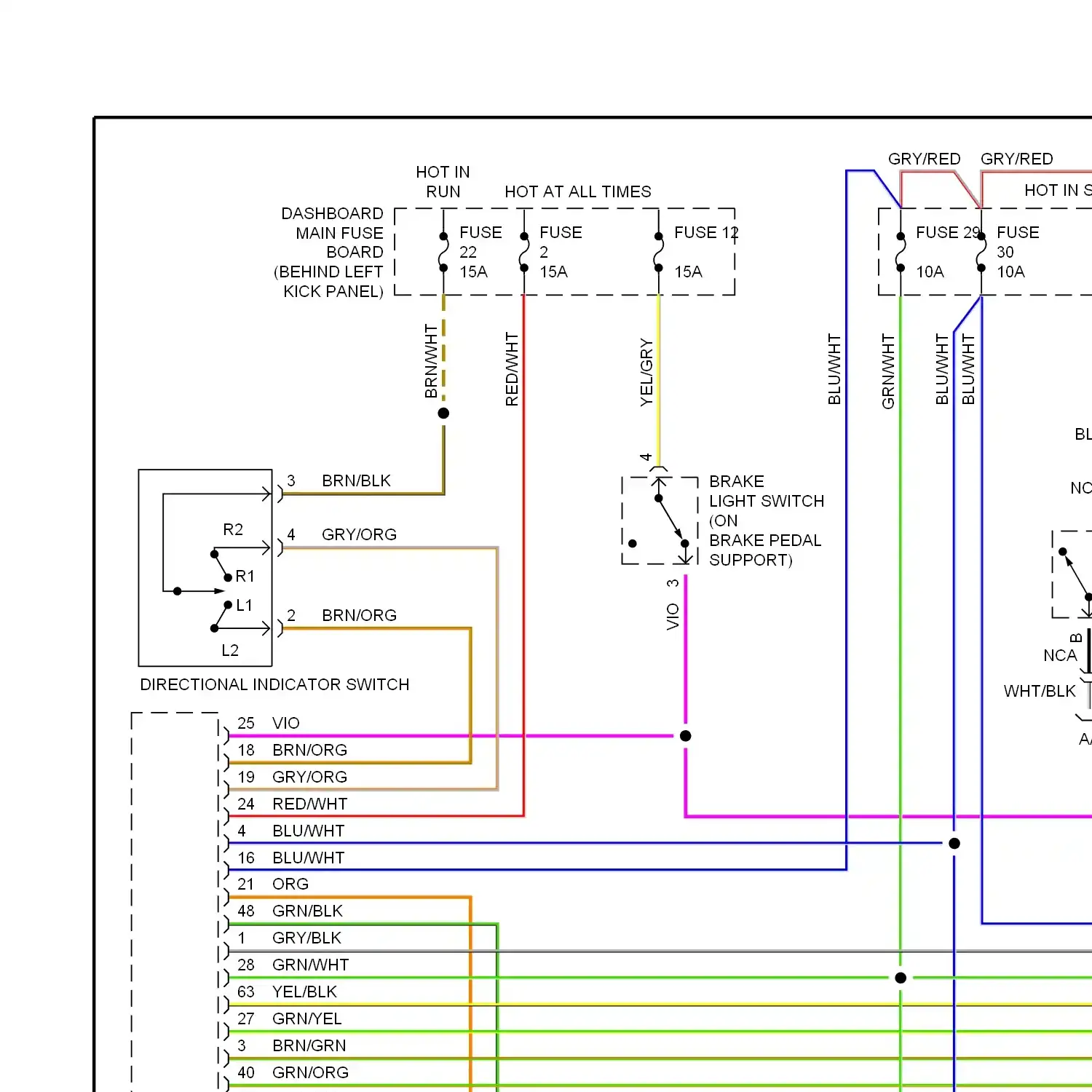Click the '27 GRN/YEL' pin row

click(289, 1018)
